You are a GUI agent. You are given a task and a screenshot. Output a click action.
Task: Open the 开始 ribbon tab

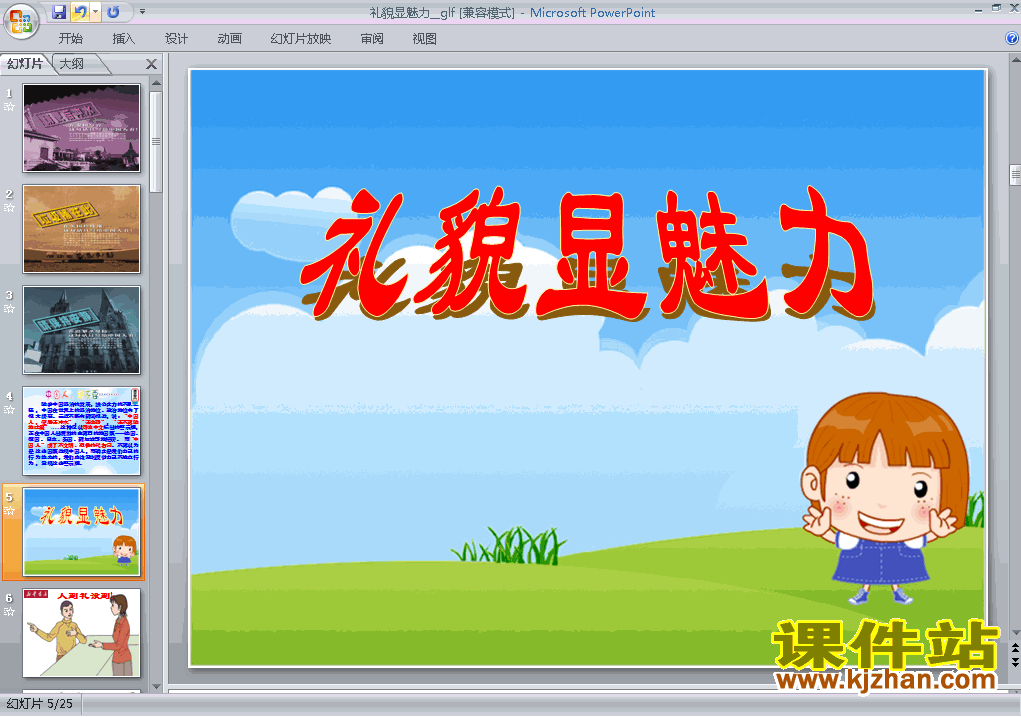click(70, 39)
